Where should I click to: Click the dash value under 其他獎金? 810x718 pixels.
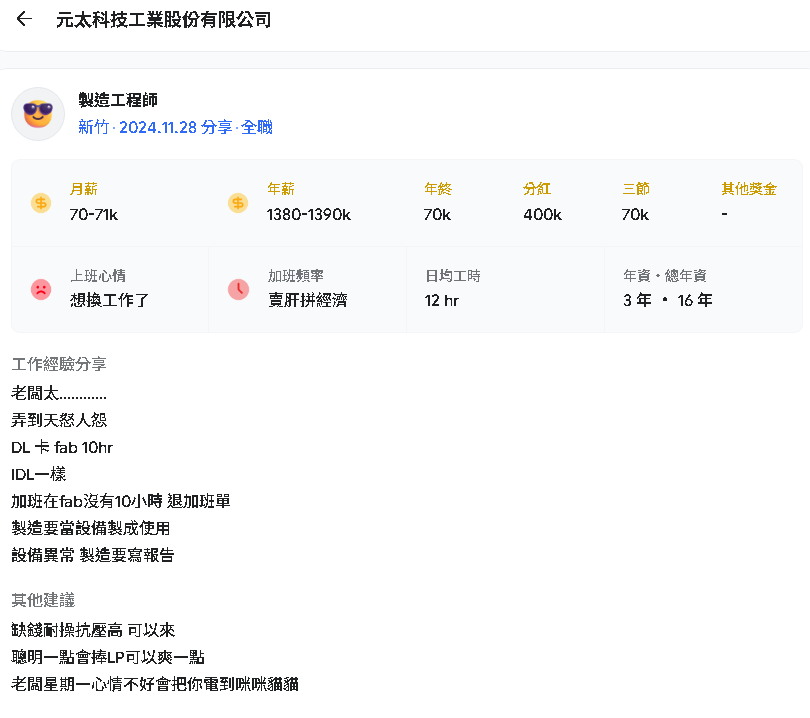[x=724, y=214]
